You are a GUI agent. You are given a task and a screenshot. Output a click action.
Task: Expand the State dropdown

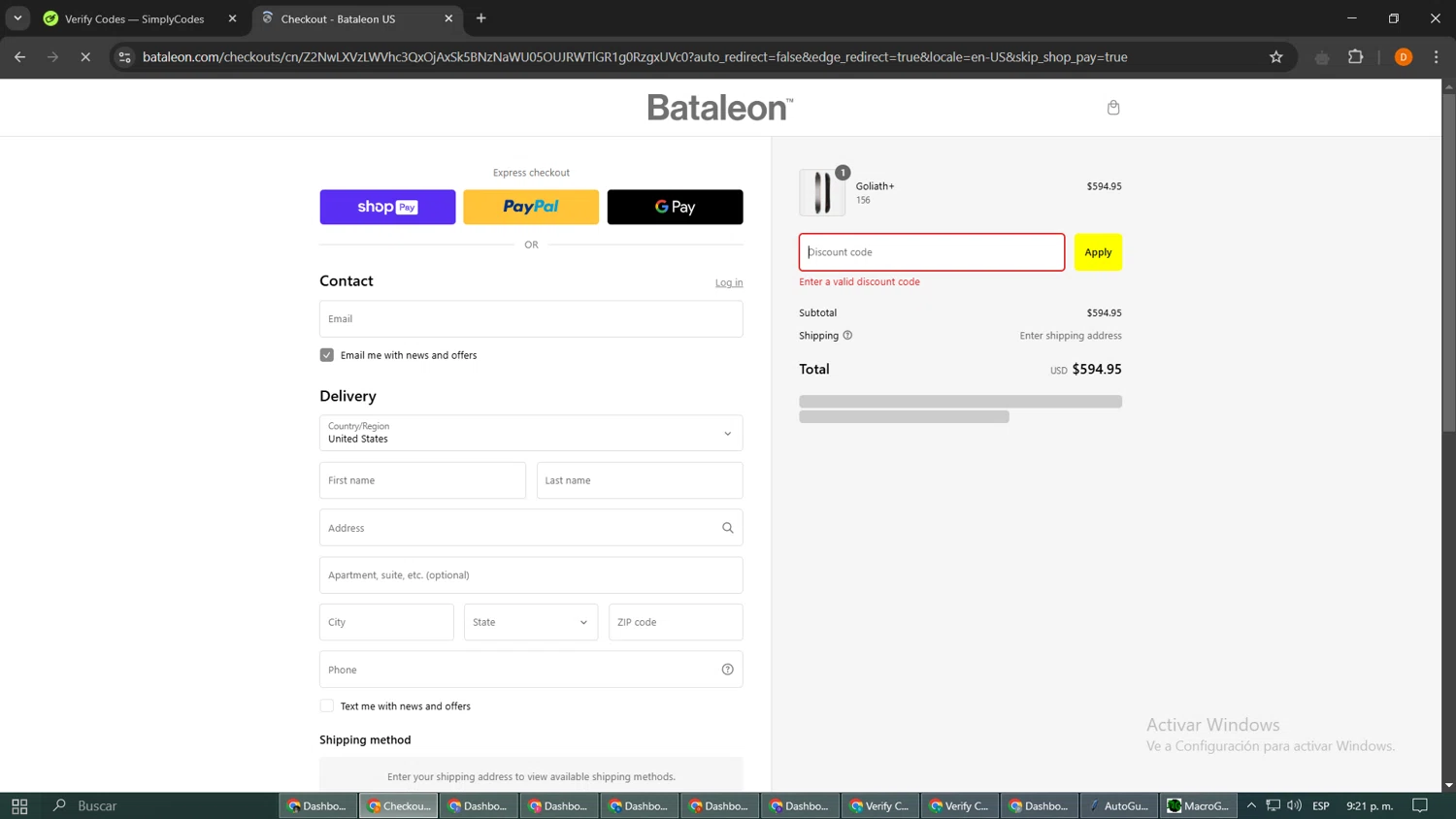point(531,622)
